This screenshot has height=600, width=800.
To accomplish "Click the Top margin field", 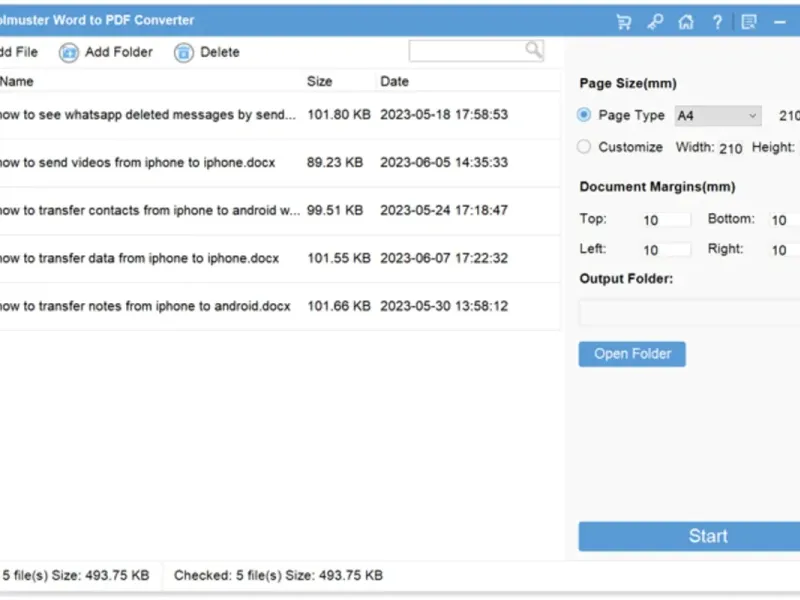I will coord(666,220).
